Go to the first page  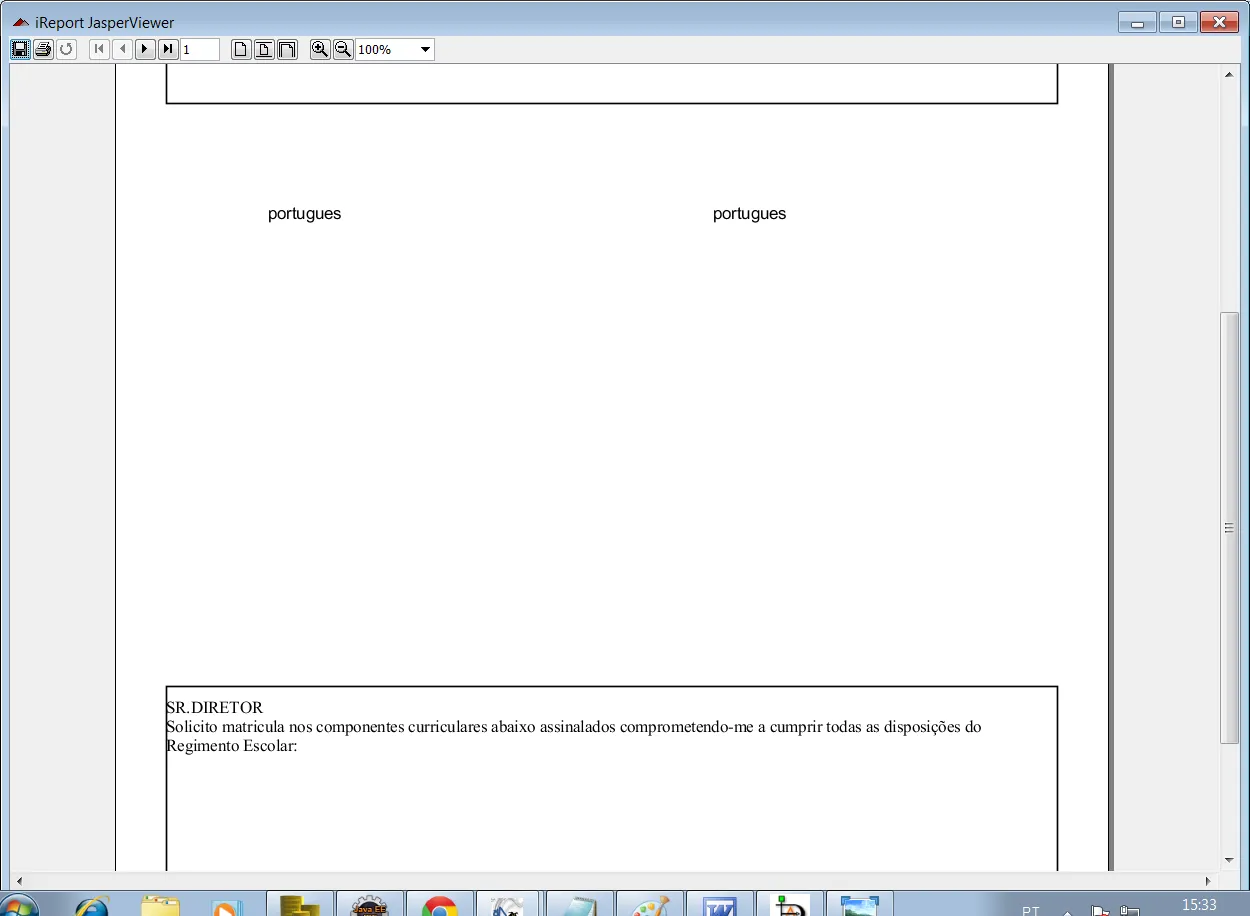coord(99,49)
